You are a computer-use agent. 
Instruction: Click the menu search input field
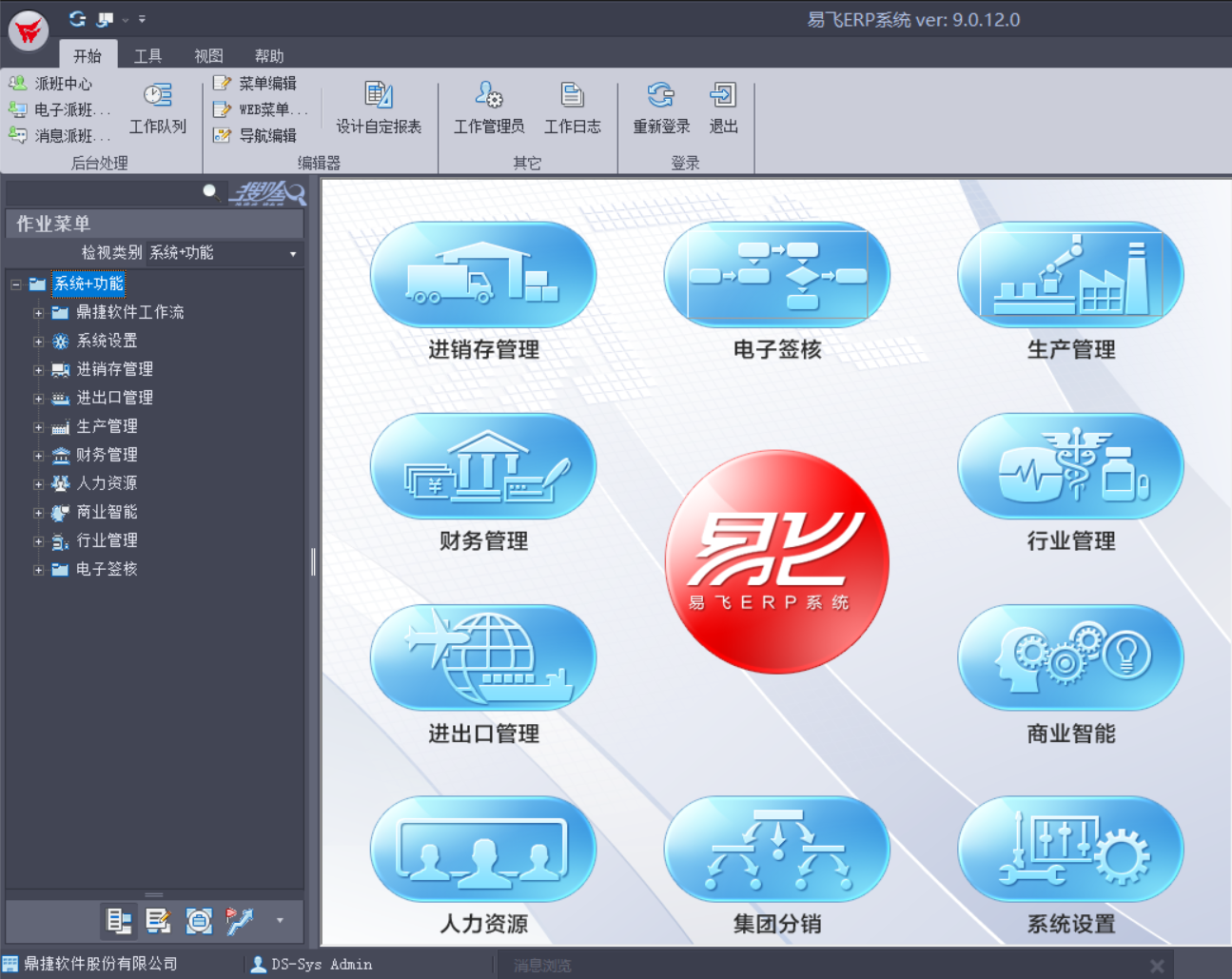point(105,193)
